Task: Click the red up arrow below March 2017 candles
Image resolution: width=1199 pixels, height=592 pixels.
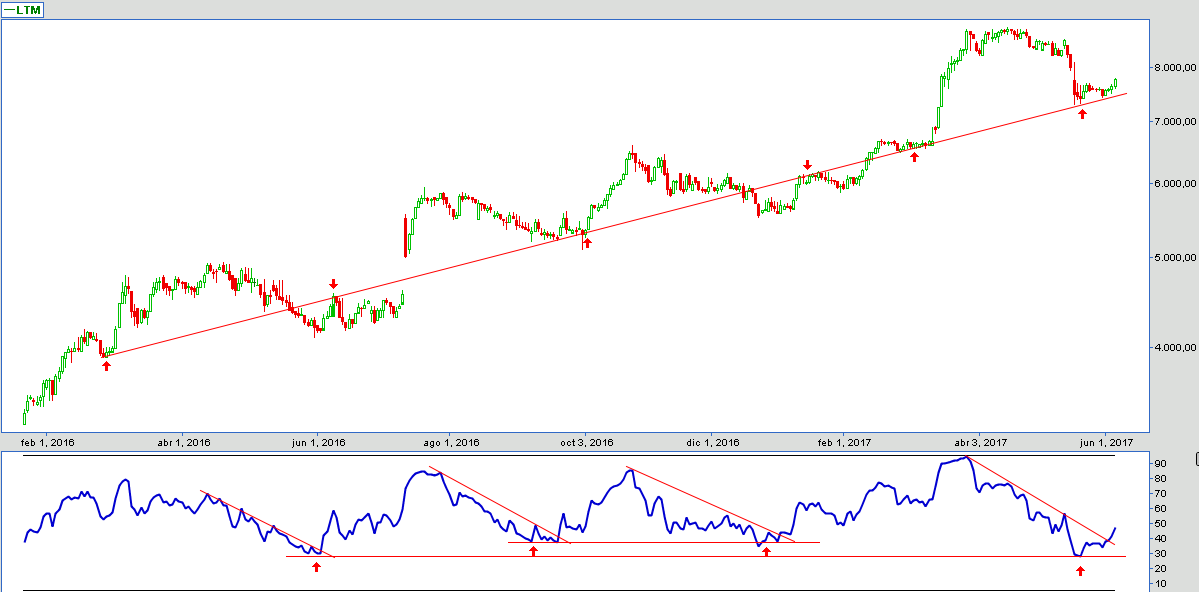Action: [x=914, y=157]
